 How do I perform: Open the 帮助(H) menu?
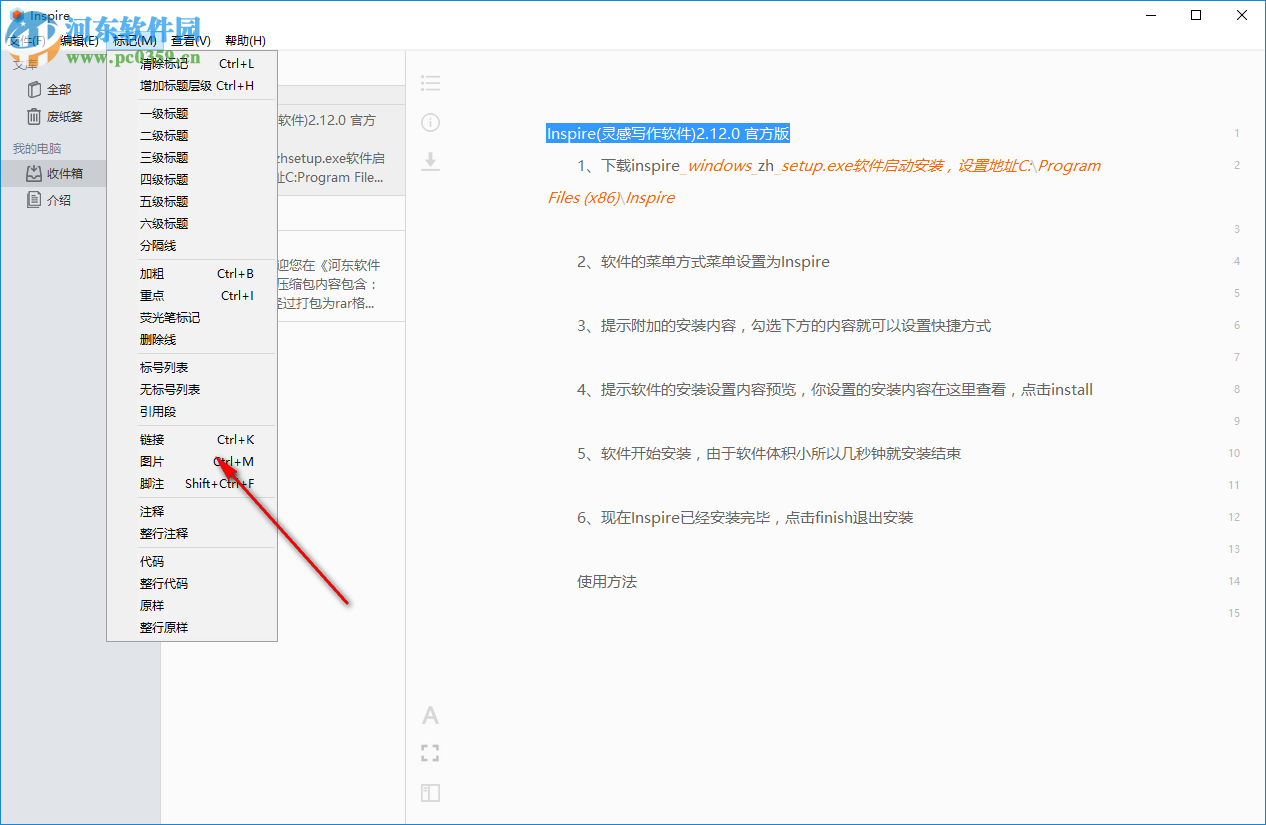click(x=245, y=40)
